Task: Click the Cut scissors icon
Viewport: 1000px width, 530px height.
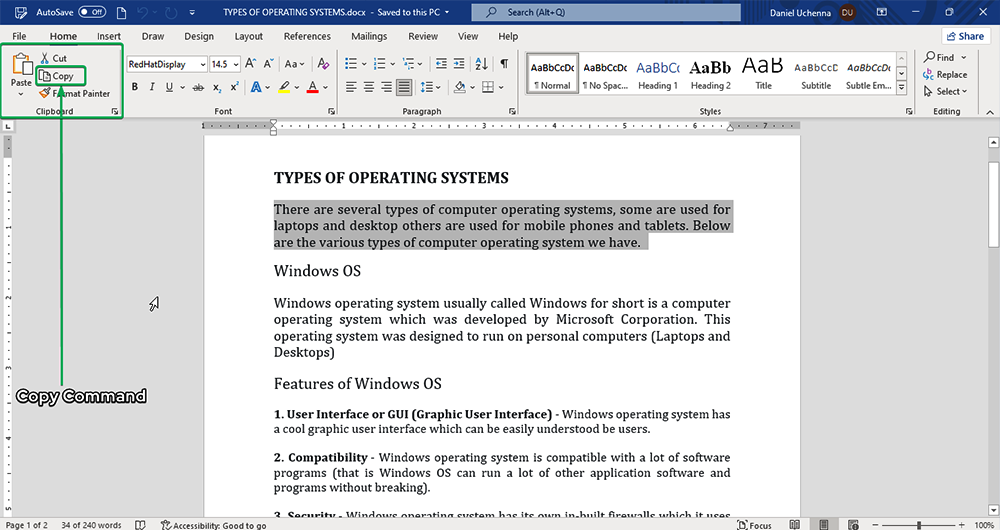Action: click(45, 59)
